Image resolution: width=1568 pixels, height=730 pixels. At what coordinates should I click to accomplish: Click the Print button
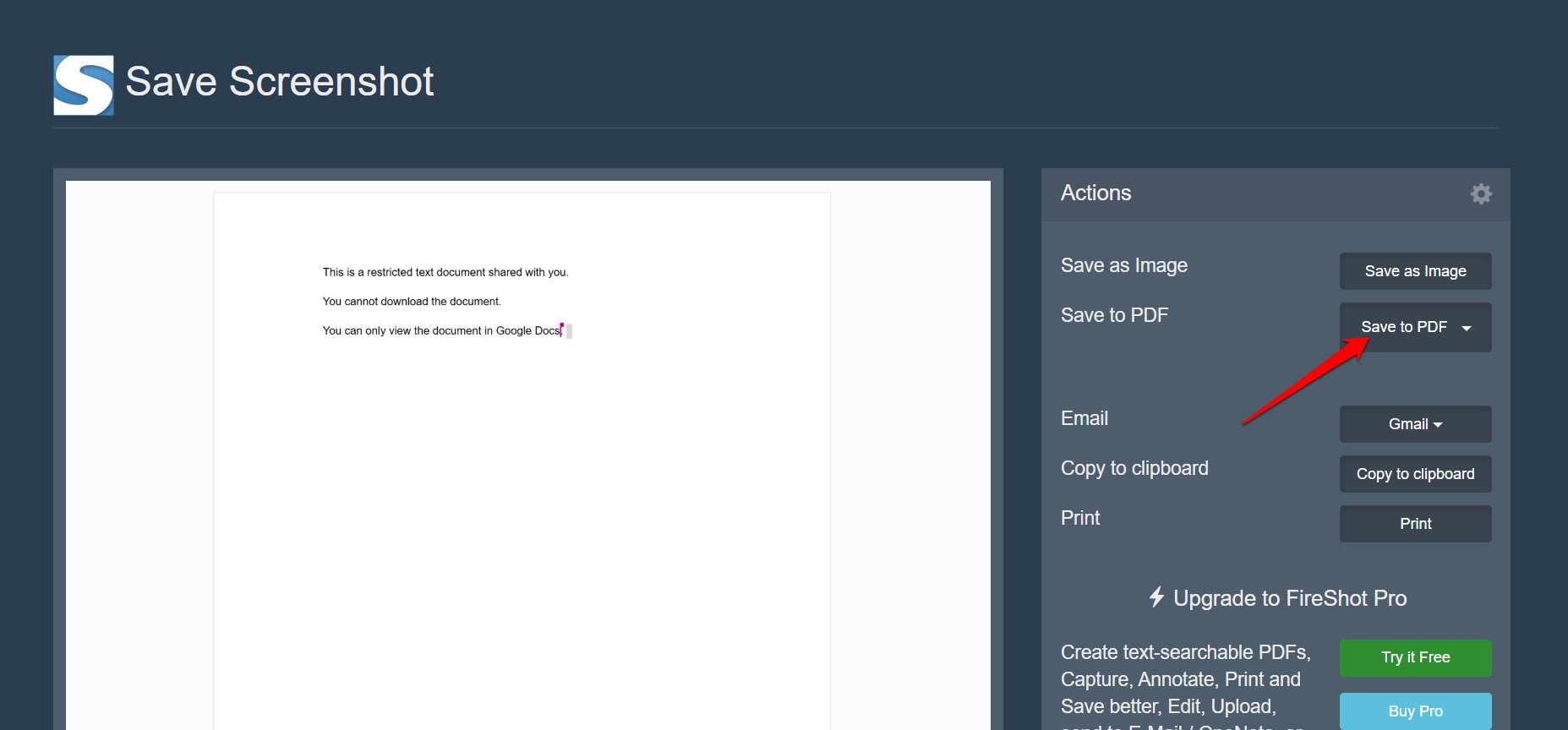point(1415,524)
